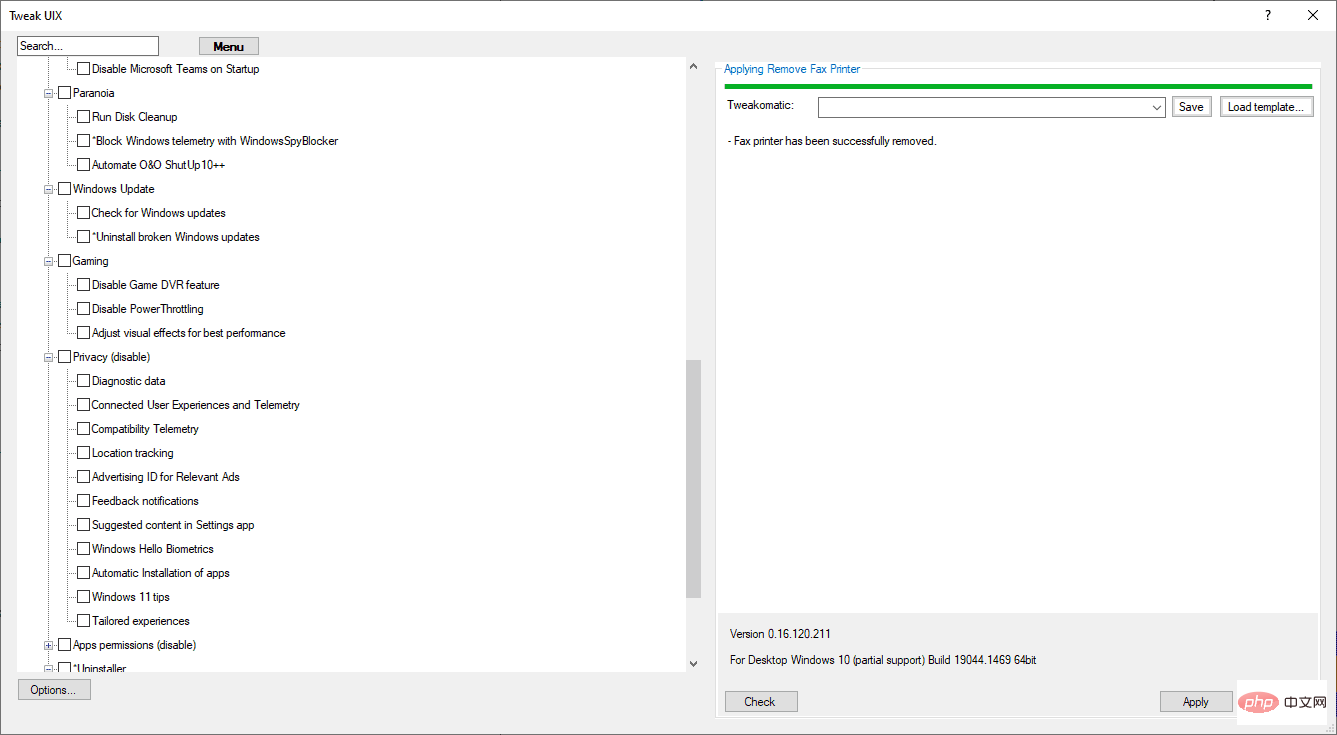Focus the Search input field
This screenshot has width=1337, height=735.
[x=88, y=46]
